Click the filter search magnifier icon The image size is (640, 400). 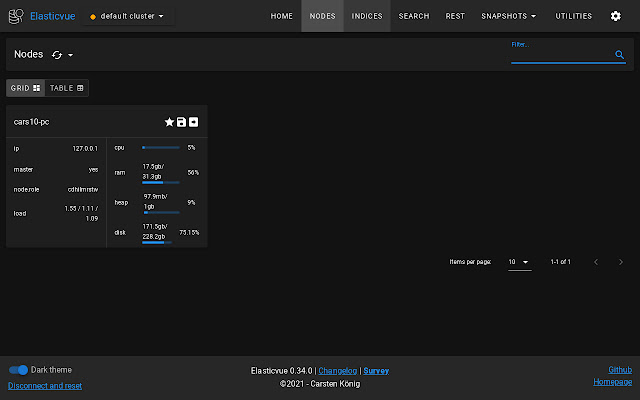point(619,54)
